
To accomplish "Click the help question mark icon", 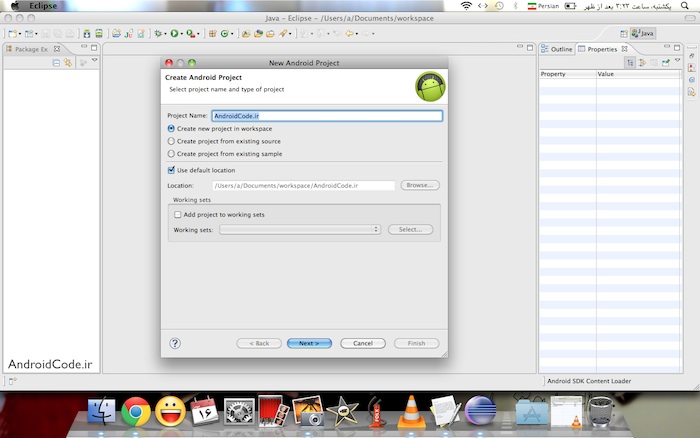I will (175, 343).
